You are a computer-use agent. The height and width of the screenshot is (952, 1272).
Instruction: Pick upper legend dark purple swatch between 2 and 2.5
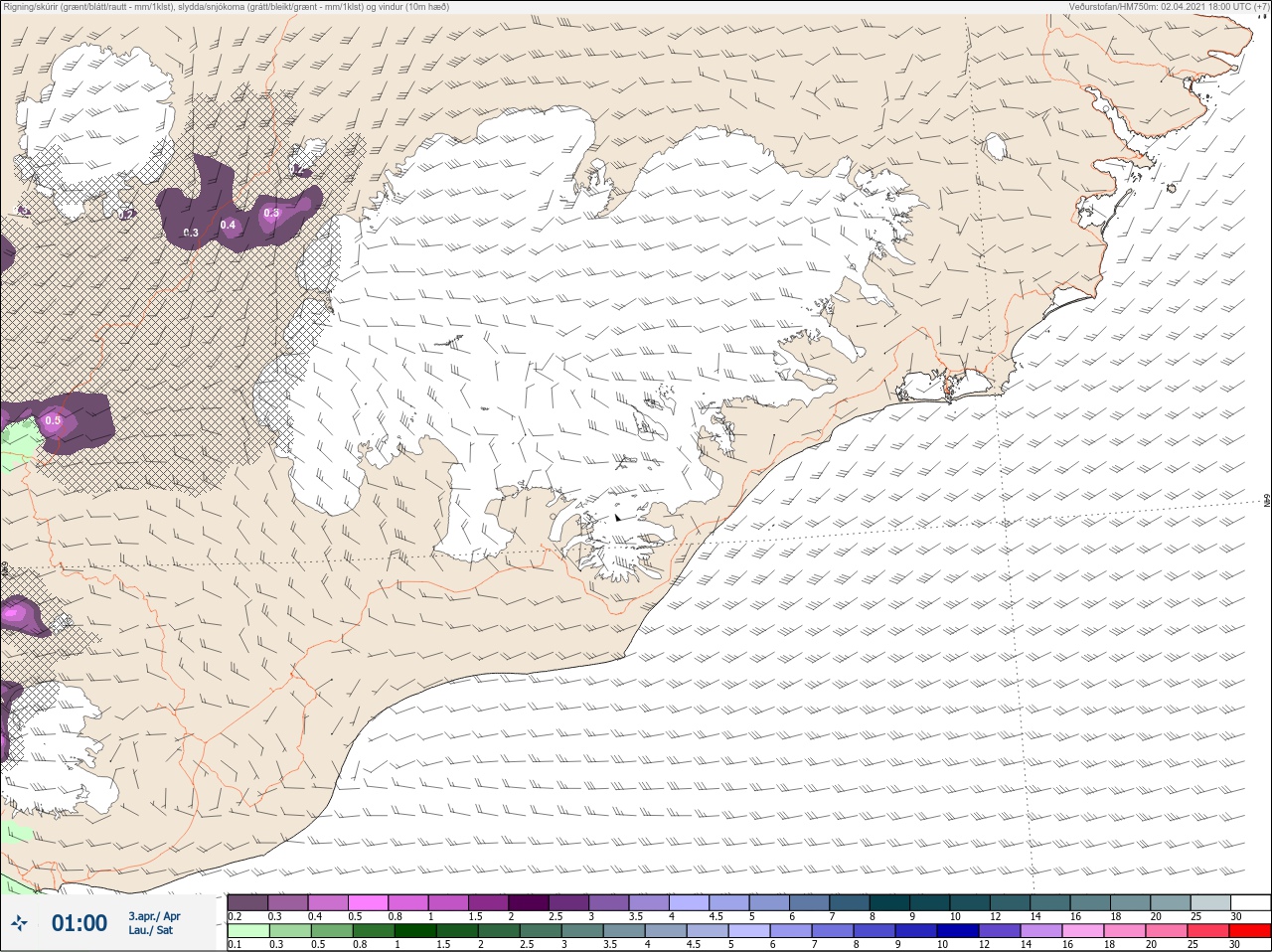coord(529,902)
